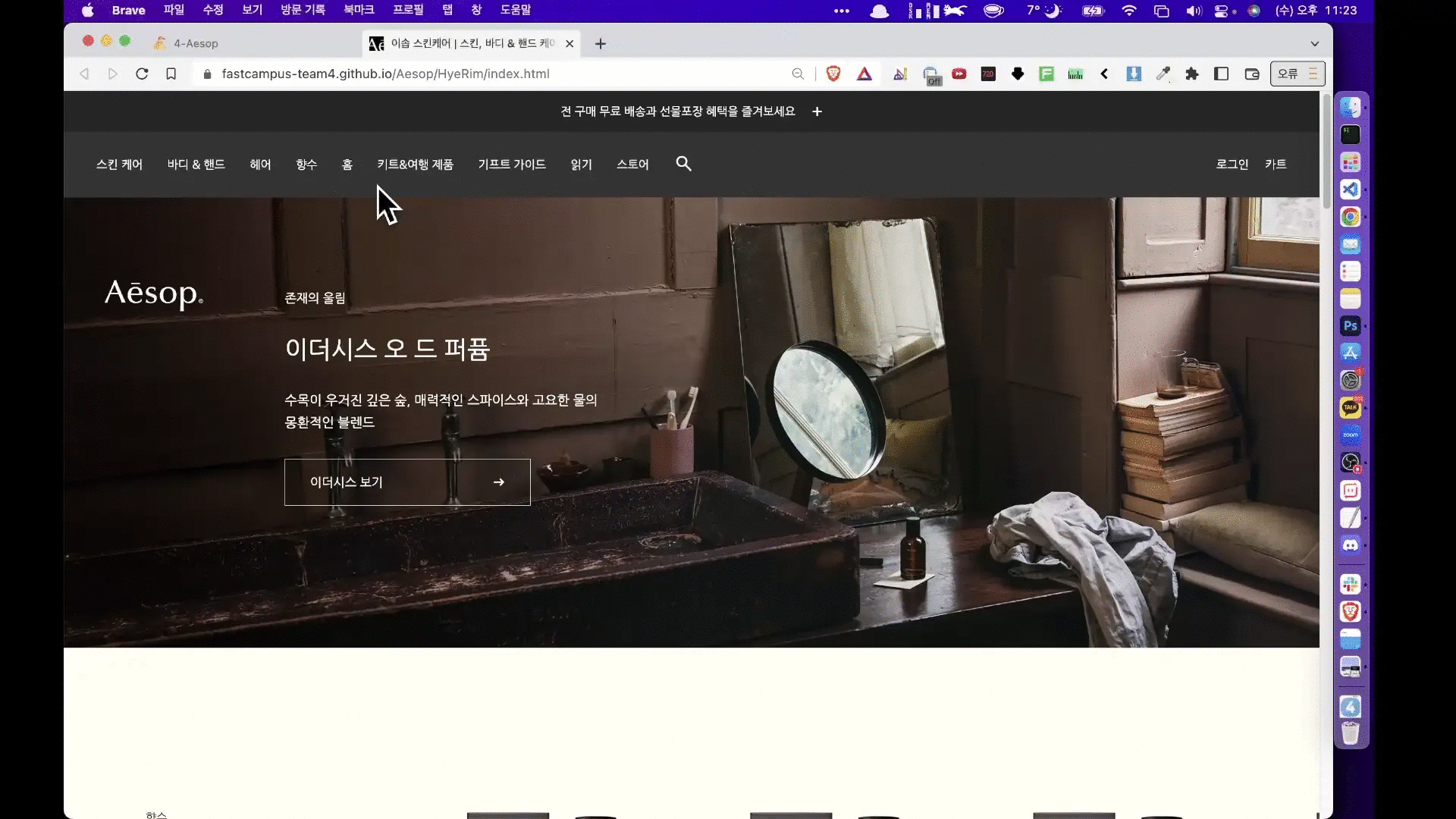Viewport: 1456px width, 819px height.
Task: Open the 읽기 navigation item
Action: pyautogui.click(x=581, y=165)
